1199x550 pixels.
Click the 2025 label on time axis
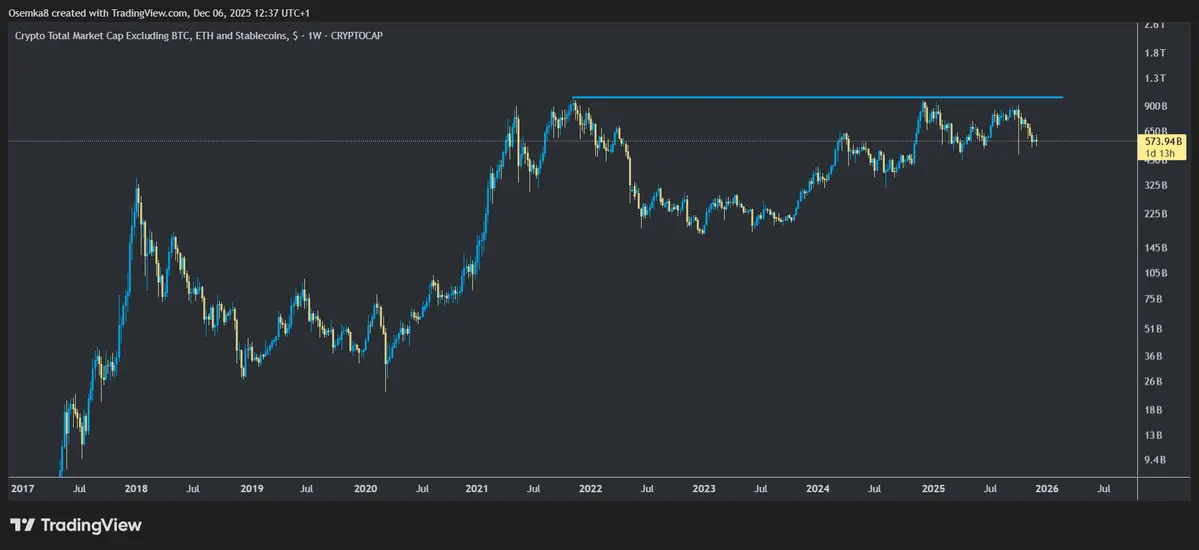click(933, 488)
